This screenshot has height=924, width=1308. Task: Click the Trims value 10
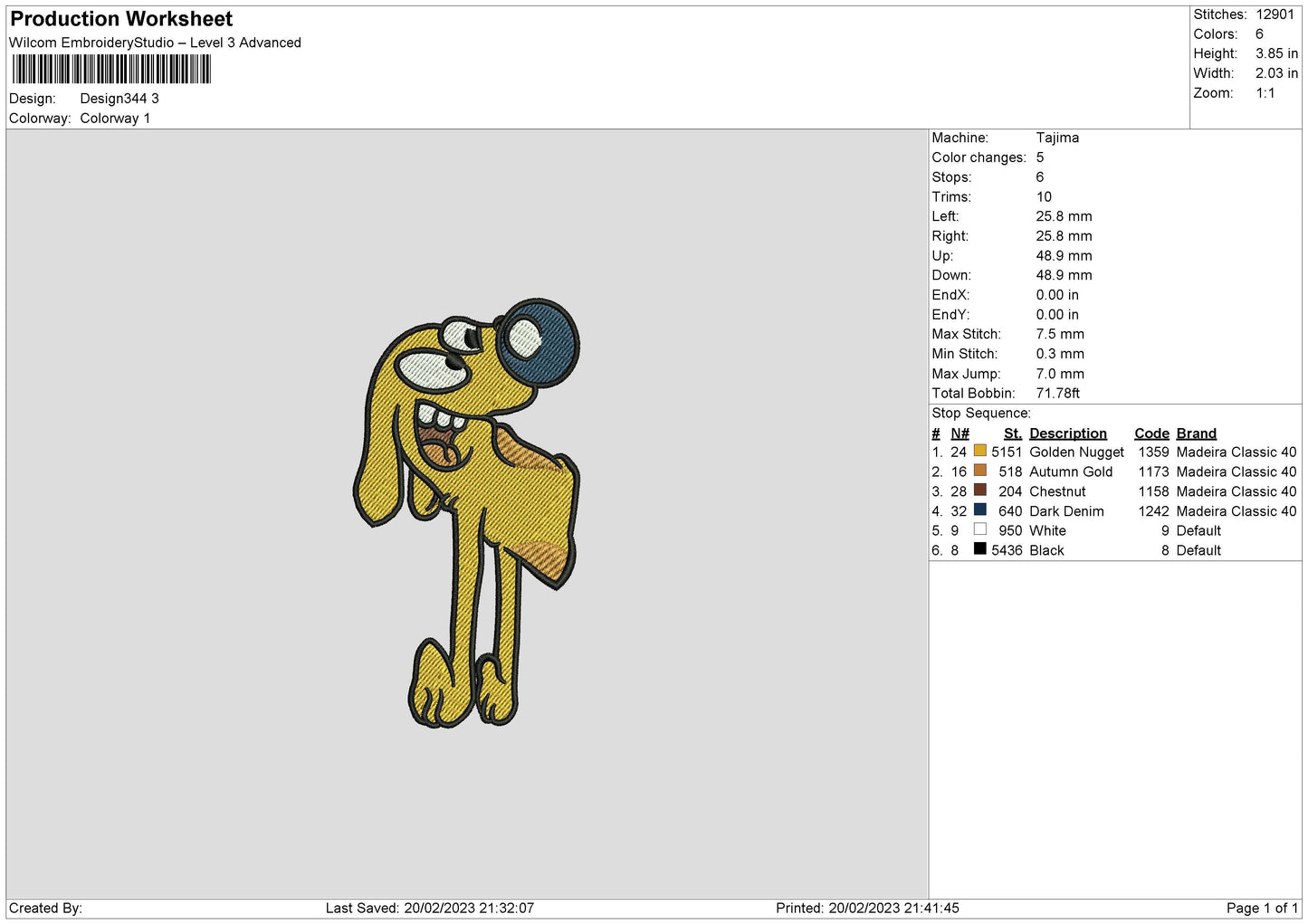pyautogui.click(x=1044, y=196)
